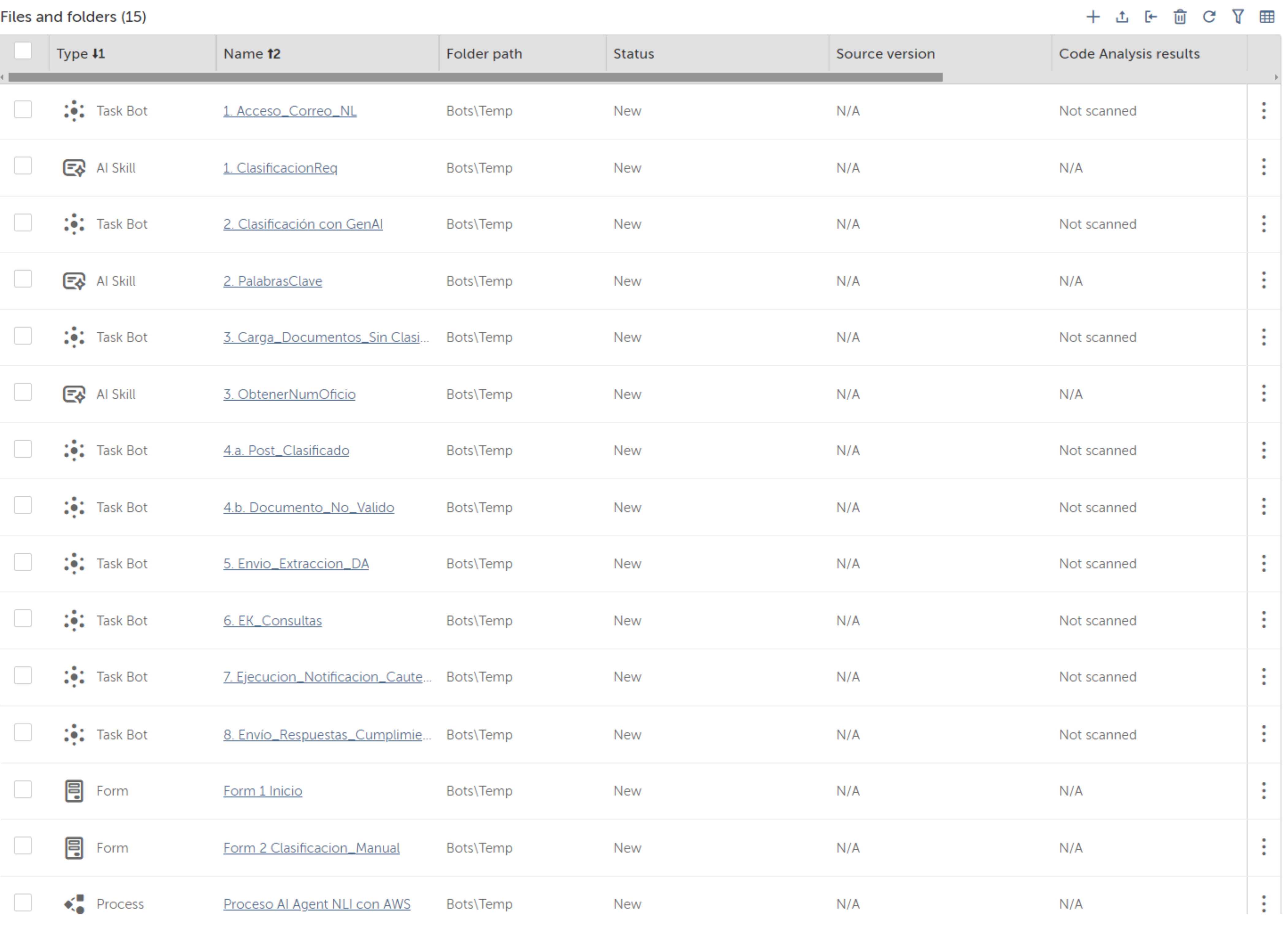Click the Process type icon in last row
This screenshot has width=1288, height=934.
[x=75, y=904]
